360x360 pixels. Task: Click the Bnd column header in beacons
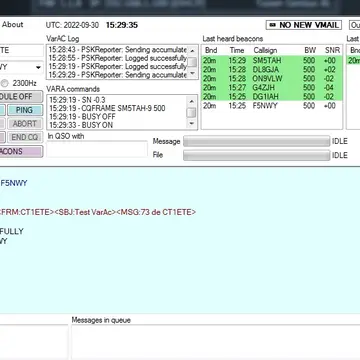[211, 50]
